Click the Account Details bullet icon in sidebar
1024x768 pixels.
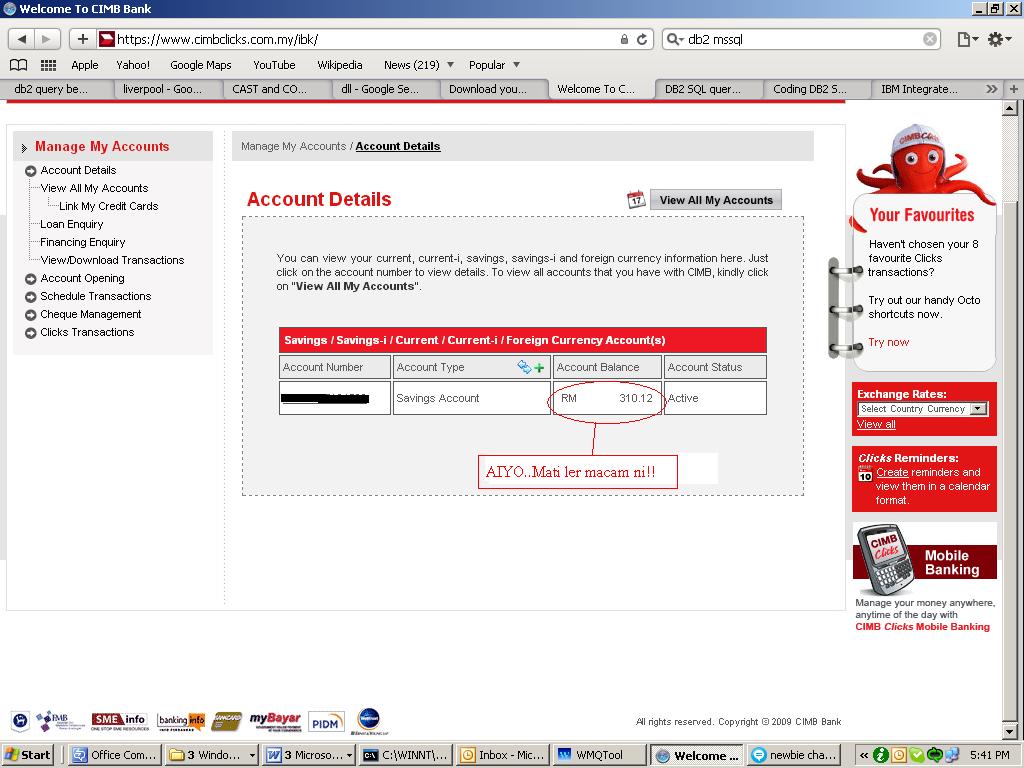pos(31,171)
